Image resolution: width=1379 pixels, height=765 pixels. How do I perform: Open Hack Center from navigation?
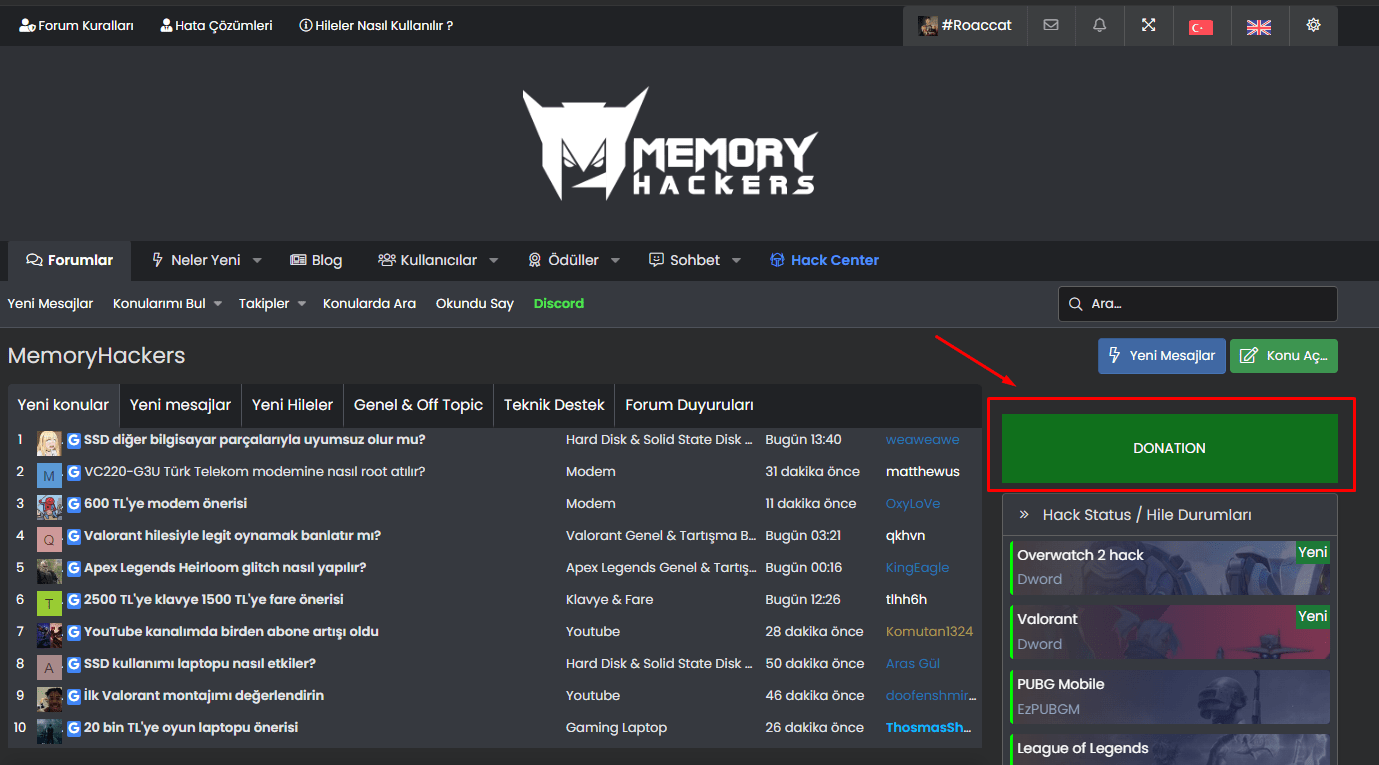(x=824, y=260)
